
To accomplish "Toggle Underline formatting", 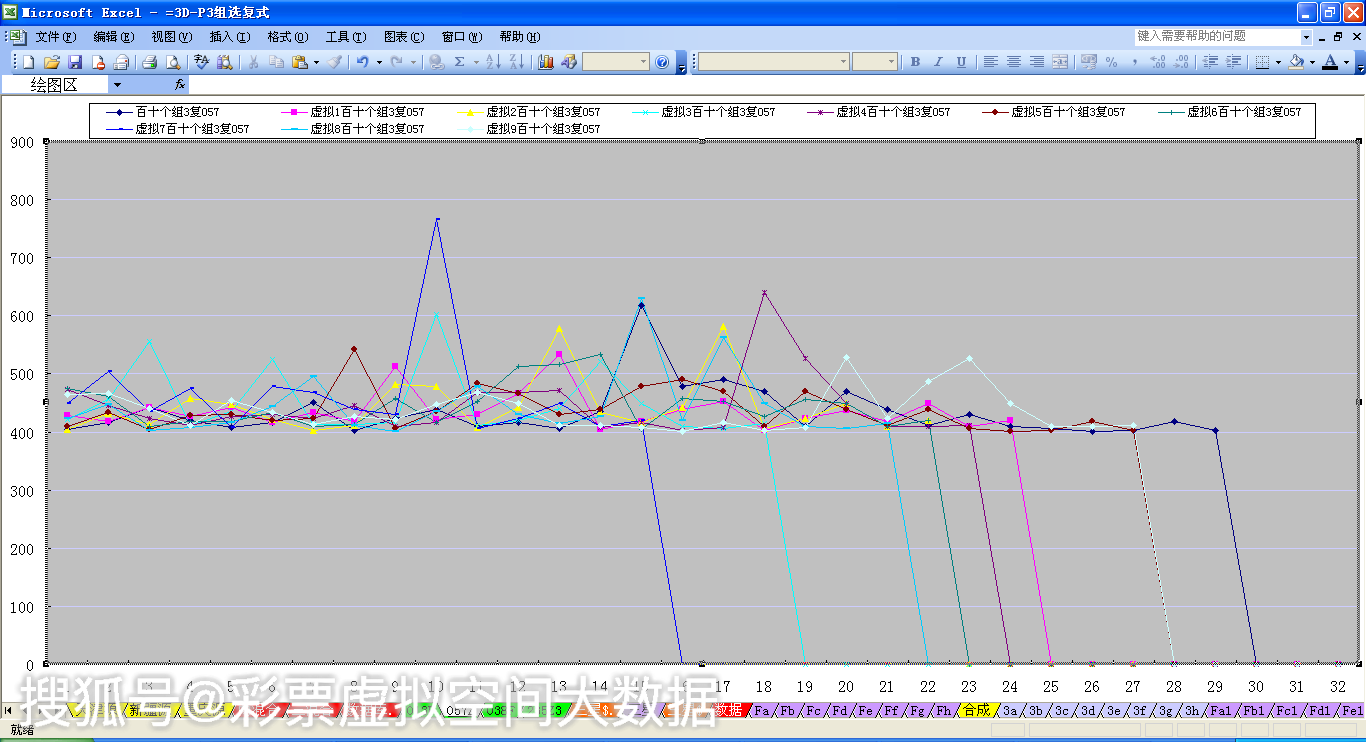I will (961, 62).
